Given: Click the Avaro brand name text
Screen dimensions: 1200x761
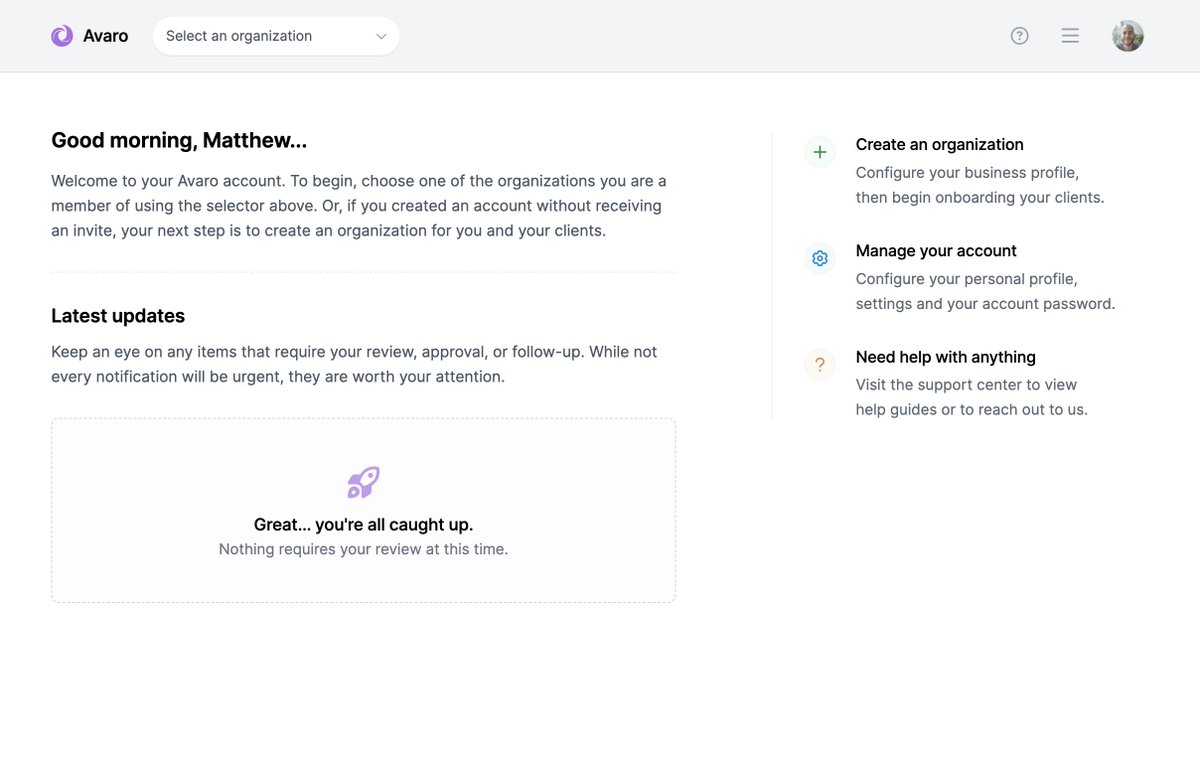Looking at the screenshot, I should click(105, 36).
